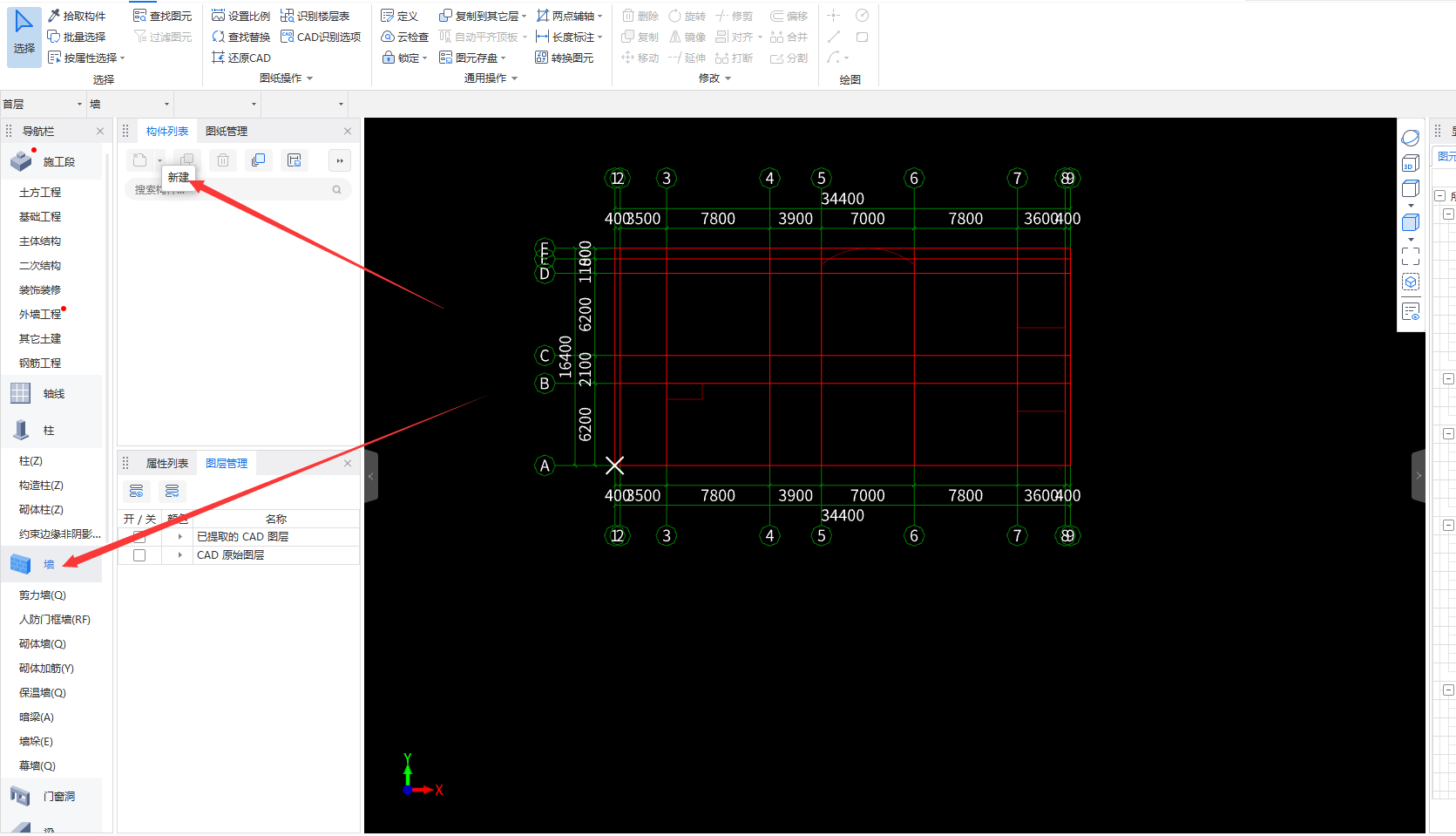The image size is (1456, 836).
Task: Toggle 已提取的 CAD 图层 checkbox
Action: click(x=139, y=537)
